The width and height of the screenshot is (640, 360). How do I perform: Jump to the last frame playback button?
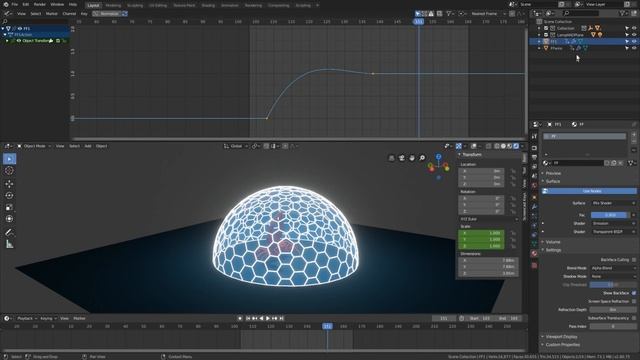click(x=282, y=318)
